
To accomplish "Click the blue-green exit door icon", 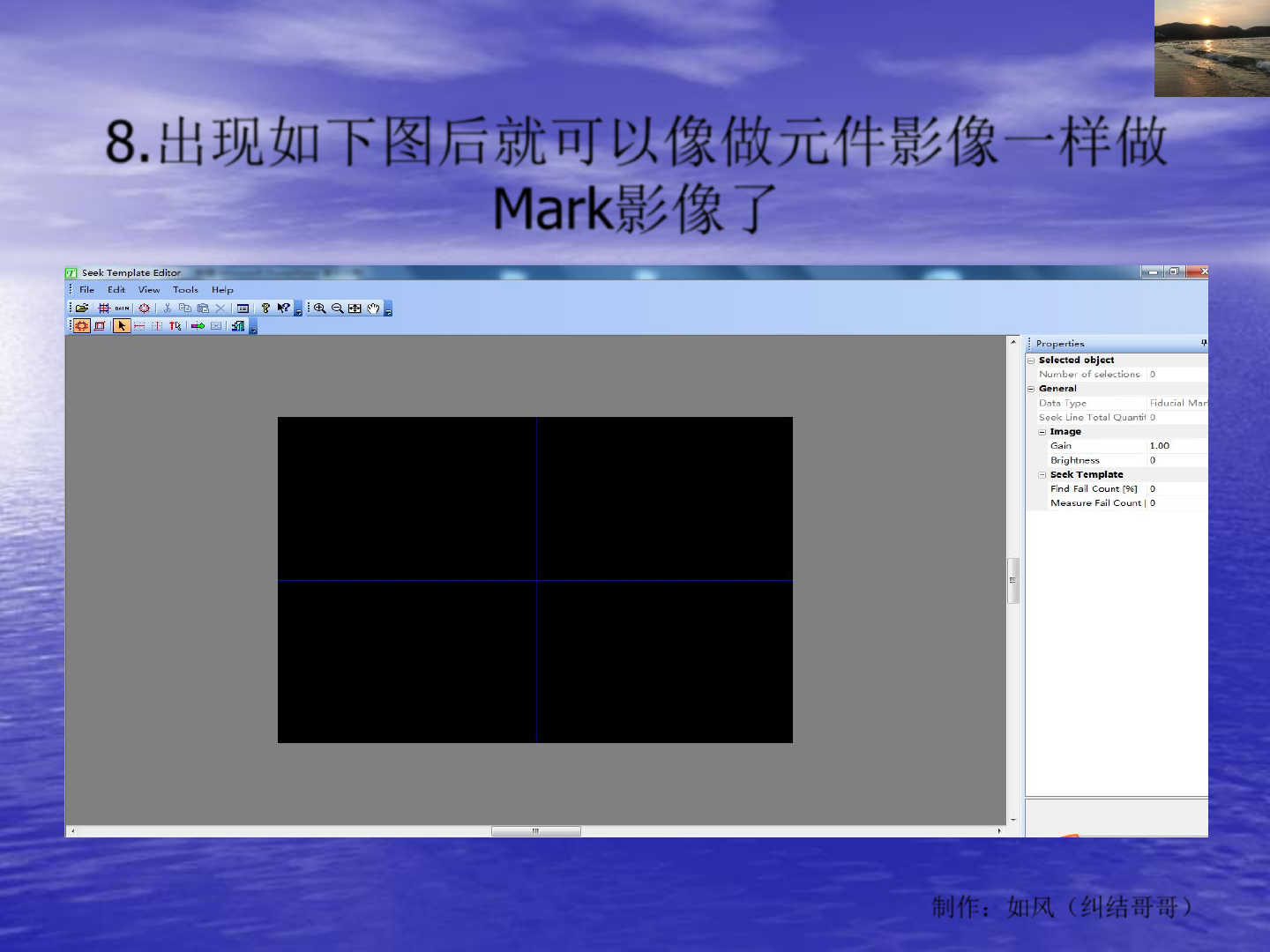I will coord(238,326).
